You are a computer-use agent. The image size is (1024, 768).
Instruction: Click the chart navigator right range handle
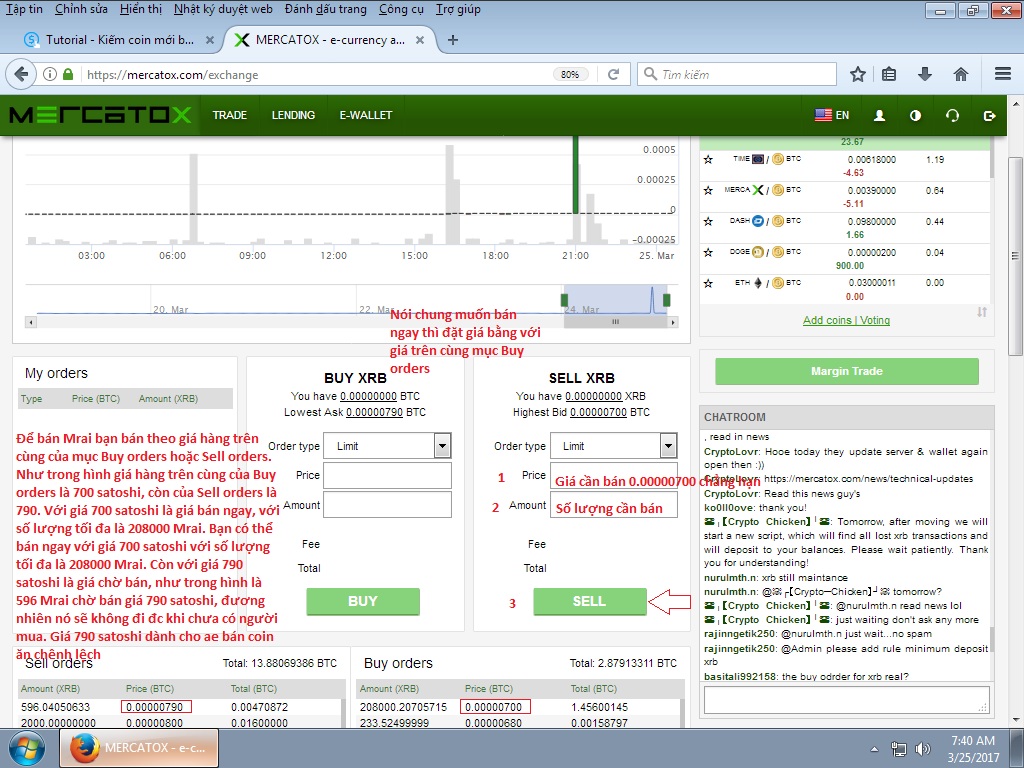coord(666,300)
